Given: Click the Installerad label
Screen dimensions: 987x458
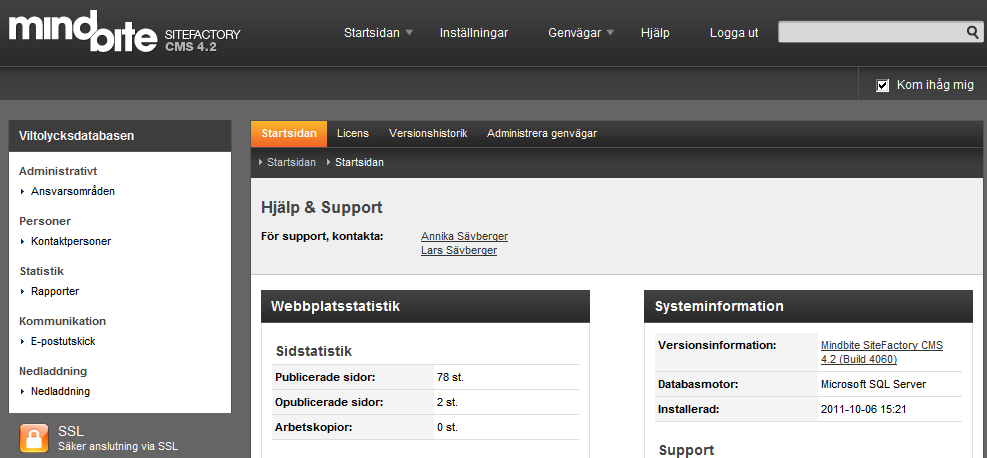Looking at the screenshot, I should click(689, 410).
